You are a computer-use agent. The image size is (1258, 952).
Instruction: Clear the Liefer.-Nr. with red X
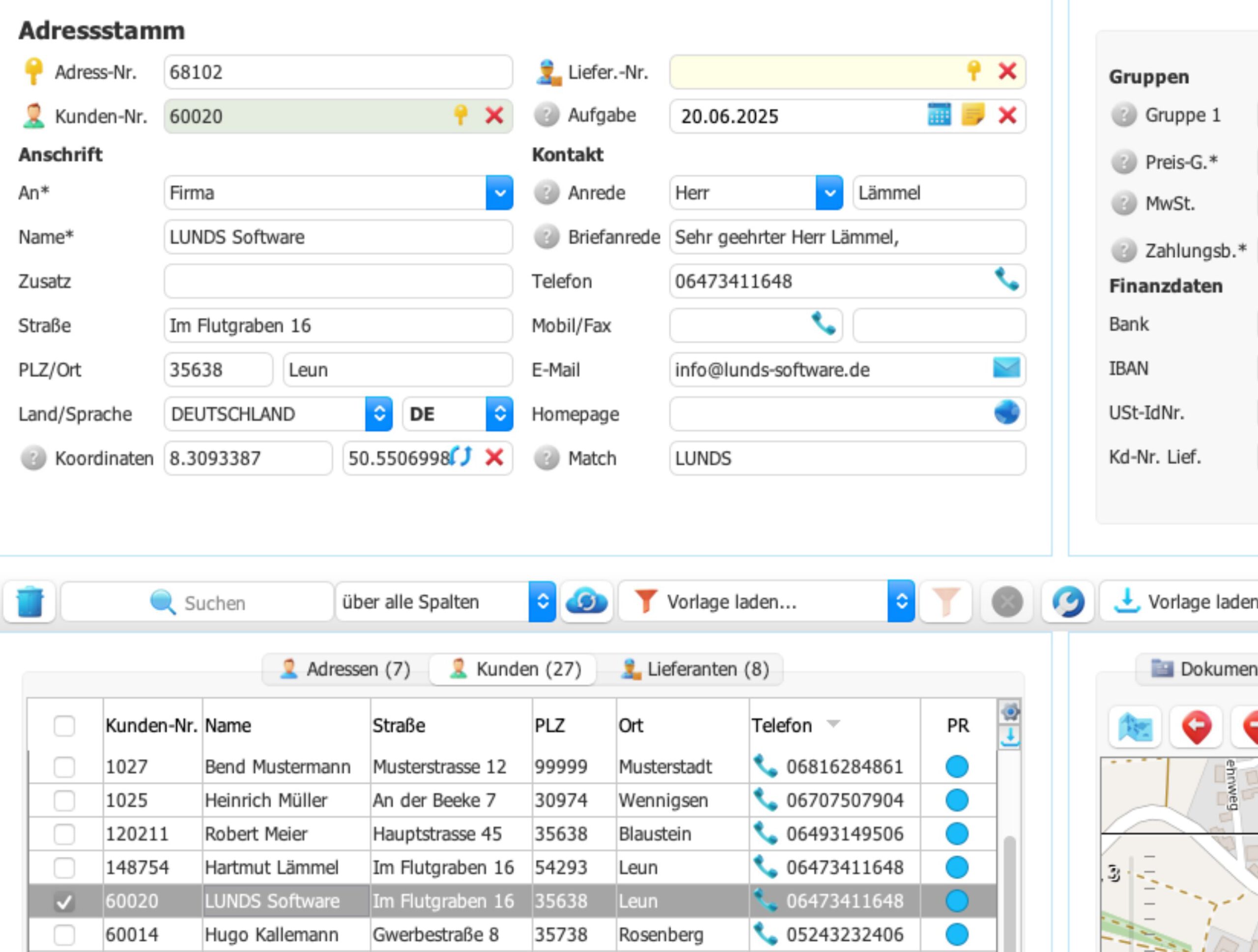(1007, 71)
